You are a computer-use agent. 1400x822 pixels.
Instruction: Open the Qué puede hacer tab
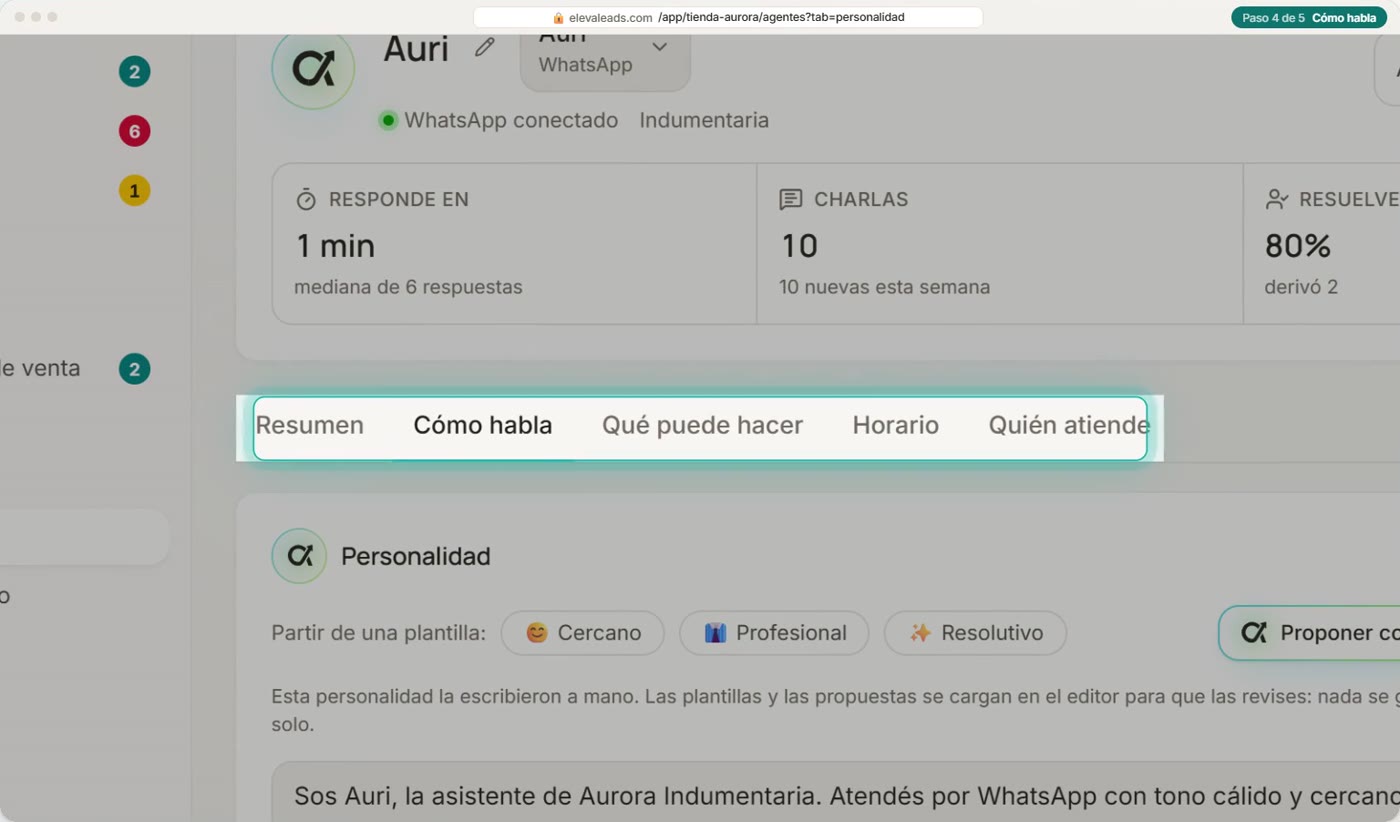(702, 425)
